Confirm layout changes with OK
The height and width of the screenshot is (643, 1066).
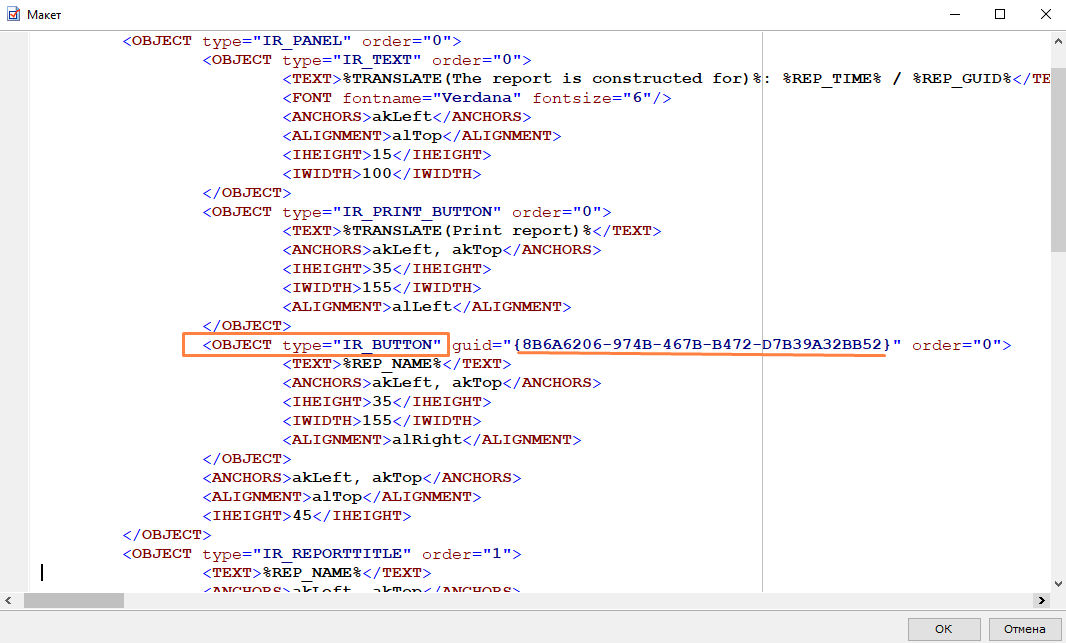943,629
